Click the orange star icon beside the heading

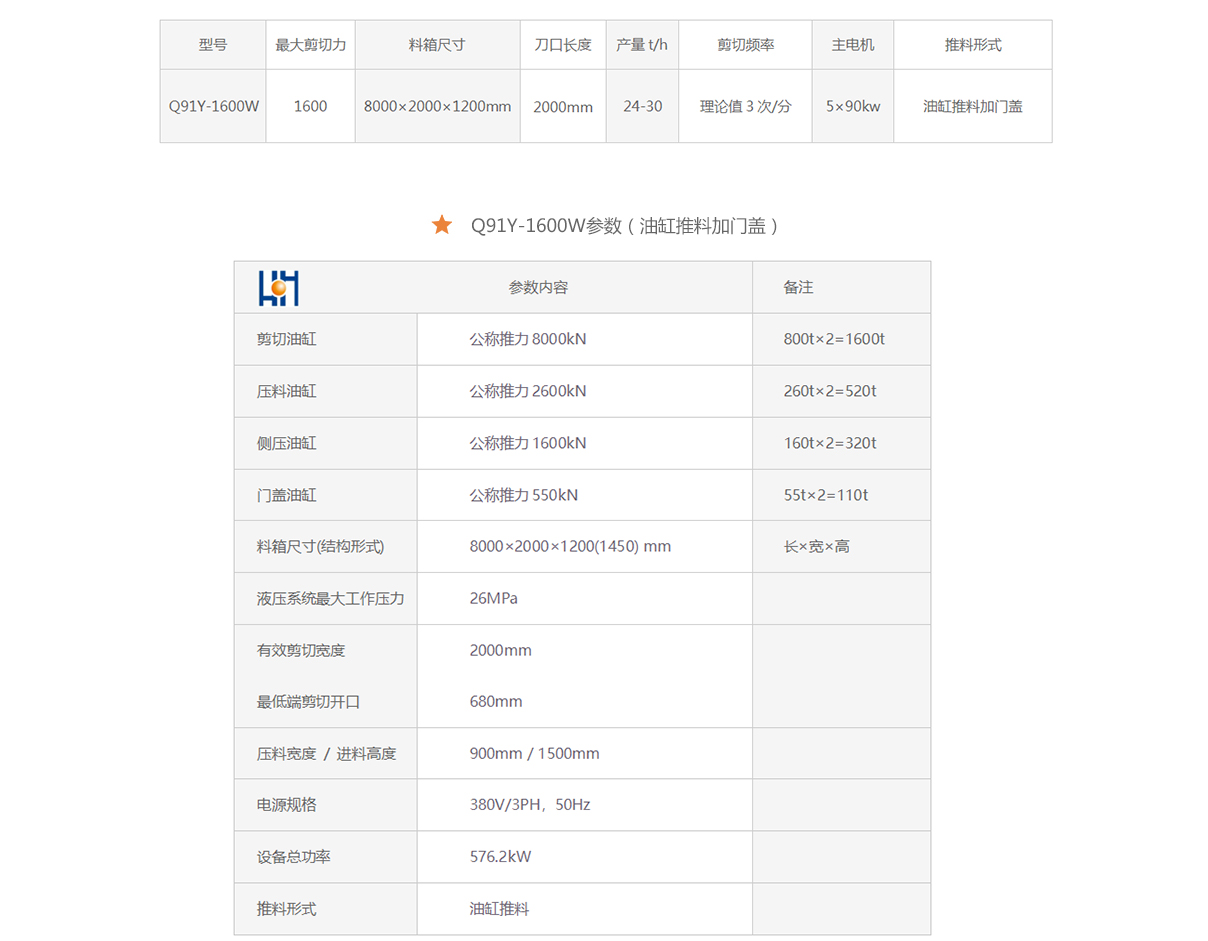442,225
